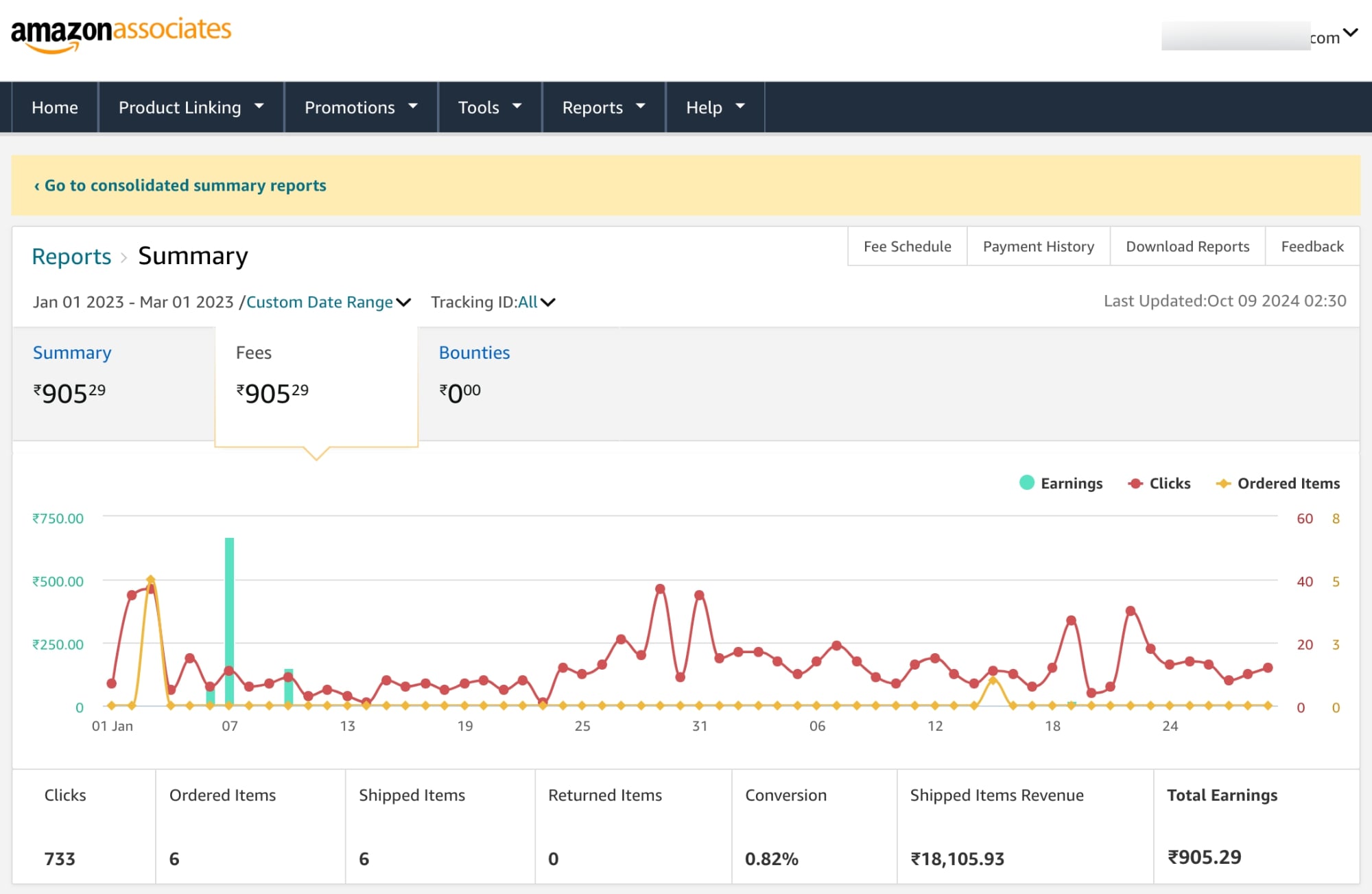1372x894 pixels.
Task: Go to consolidated summary reports
Action: click(180, 185)
